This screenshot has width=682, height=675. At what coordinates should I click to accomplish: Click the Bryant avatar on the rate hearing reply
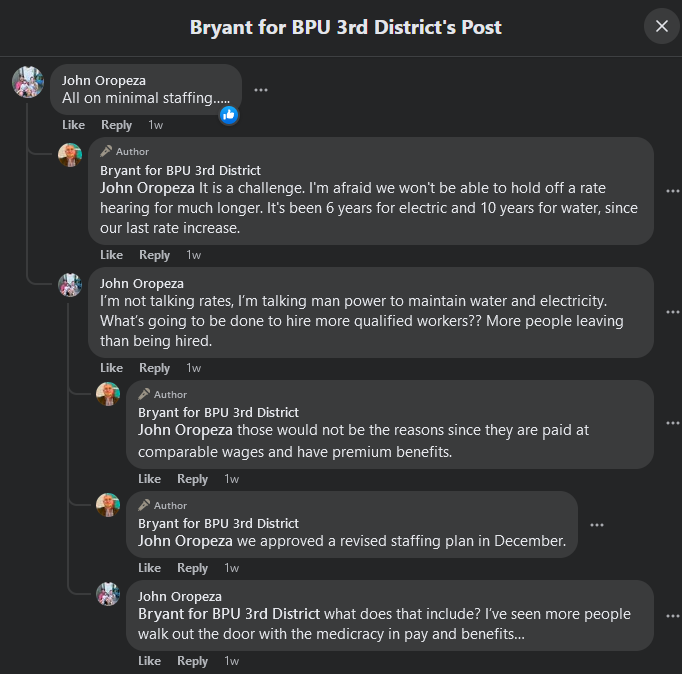pos(70,155)
